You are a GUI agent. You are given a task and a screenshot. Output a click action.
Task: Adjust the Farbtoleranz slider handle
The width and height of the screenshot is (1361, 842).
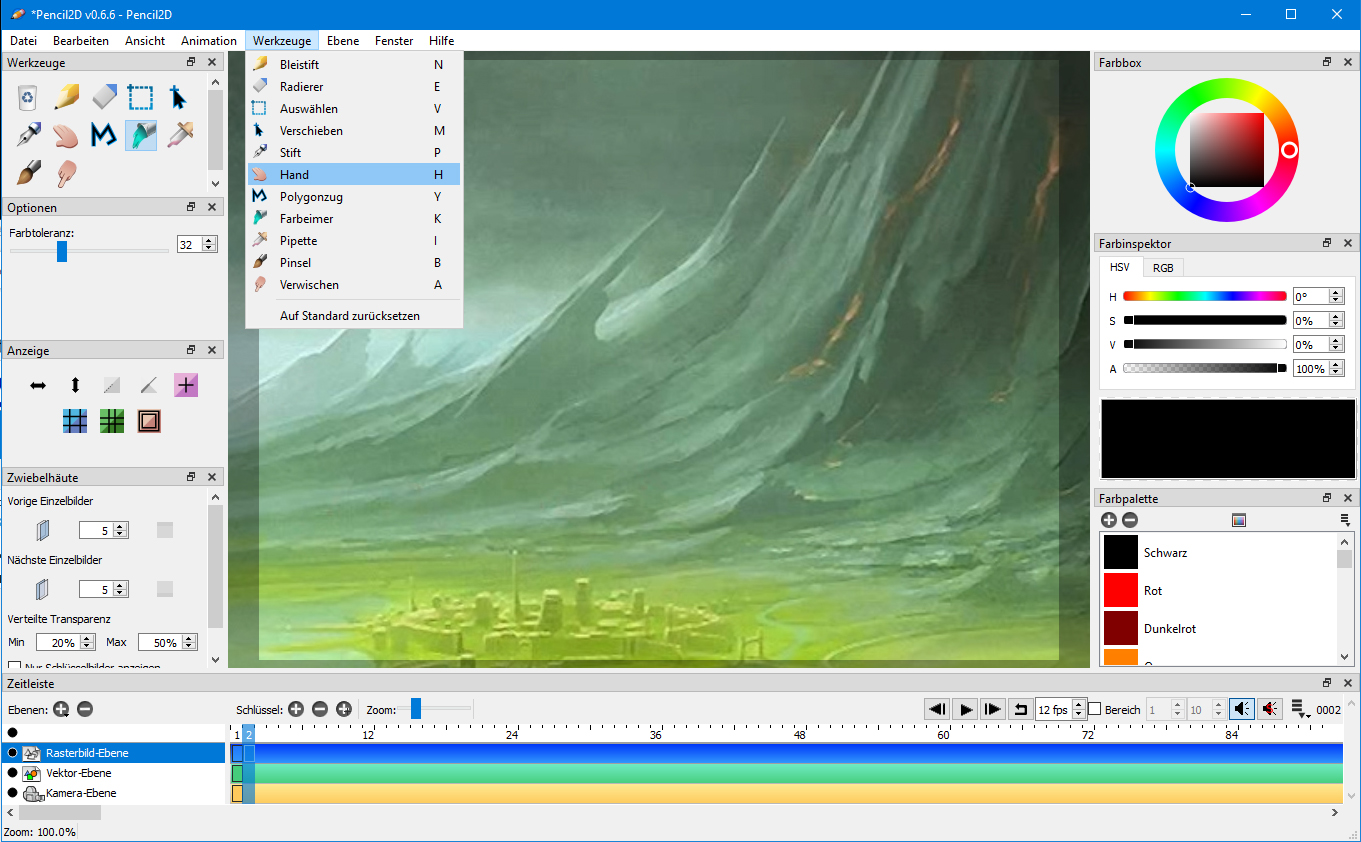[62, 251]
